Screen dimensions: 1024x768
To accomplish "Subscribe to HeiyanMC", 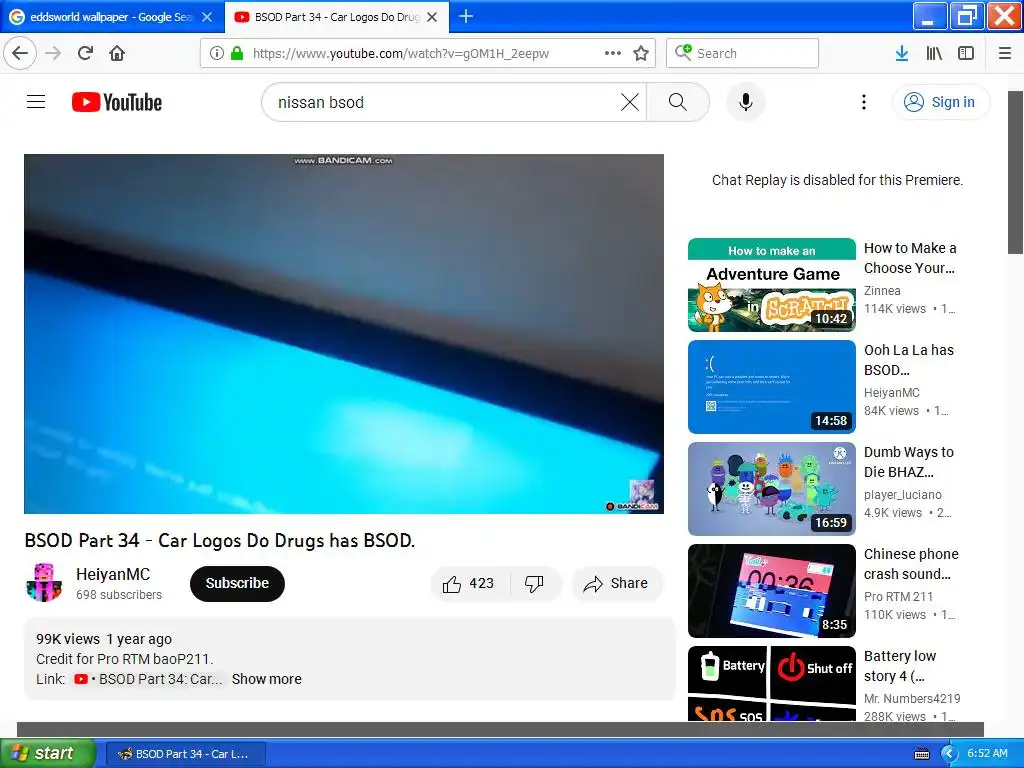I will click(x=237, y=583).
